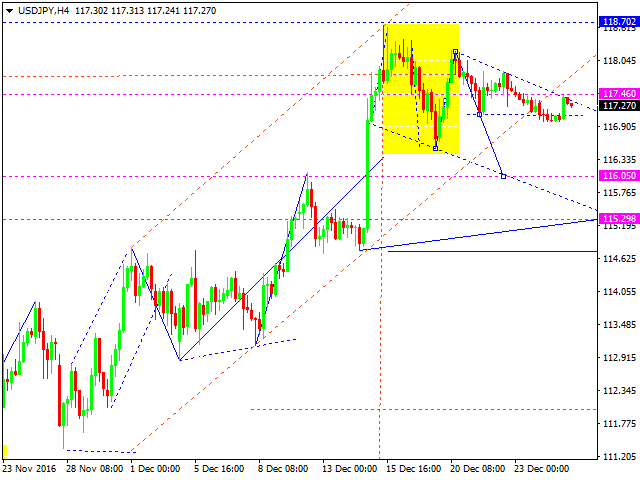Select the 114.055 price scale value
The image size is (640, 480).
pos(619,291)
